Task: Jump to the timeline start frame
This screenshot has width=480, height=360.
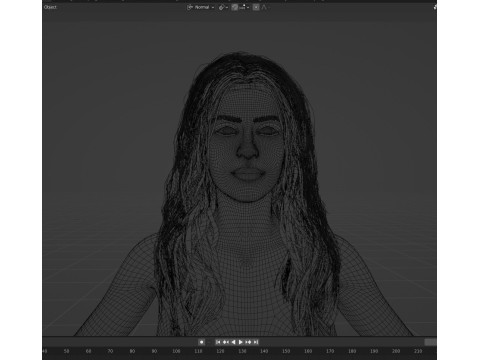Action: [218, 342]
